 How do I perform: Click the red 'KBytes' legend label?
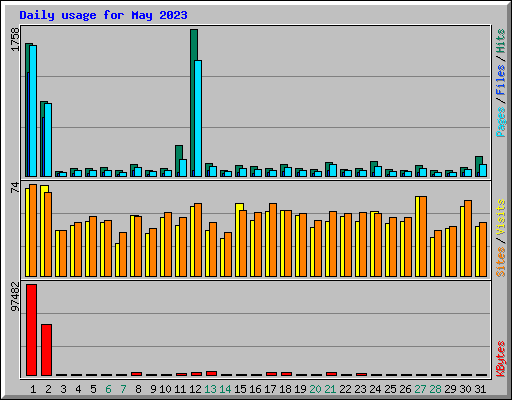pos(501,359)
